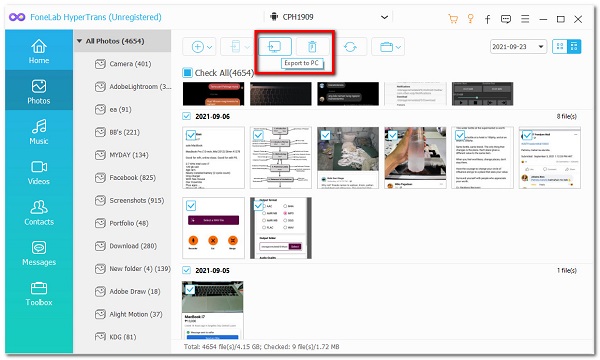Viewport: 600px width, 360px height.
Task: Expand the add photos plus dropdown
Action: point(199,47)
